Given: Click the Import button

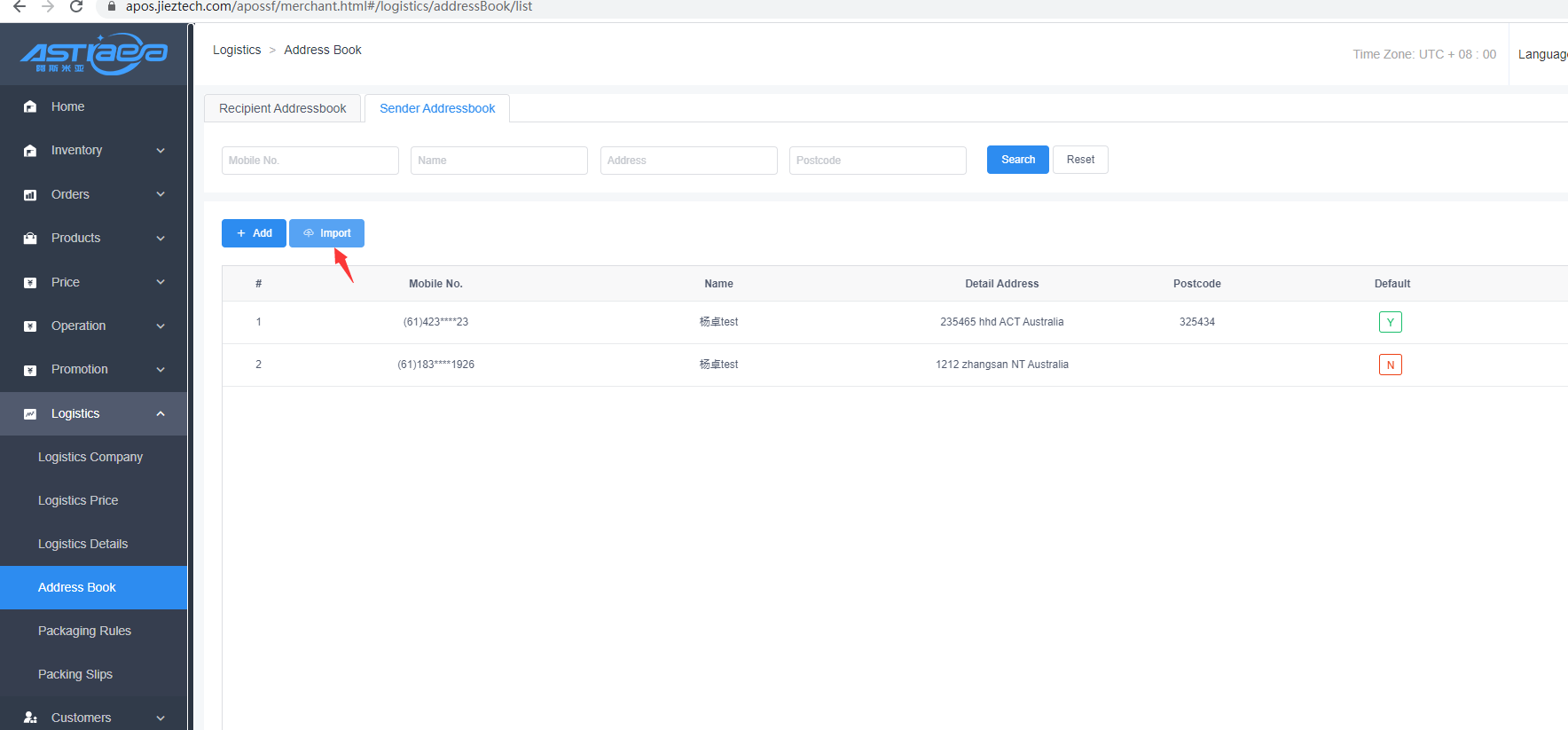Looking at the screenshot, I should [x=326, y=233].
